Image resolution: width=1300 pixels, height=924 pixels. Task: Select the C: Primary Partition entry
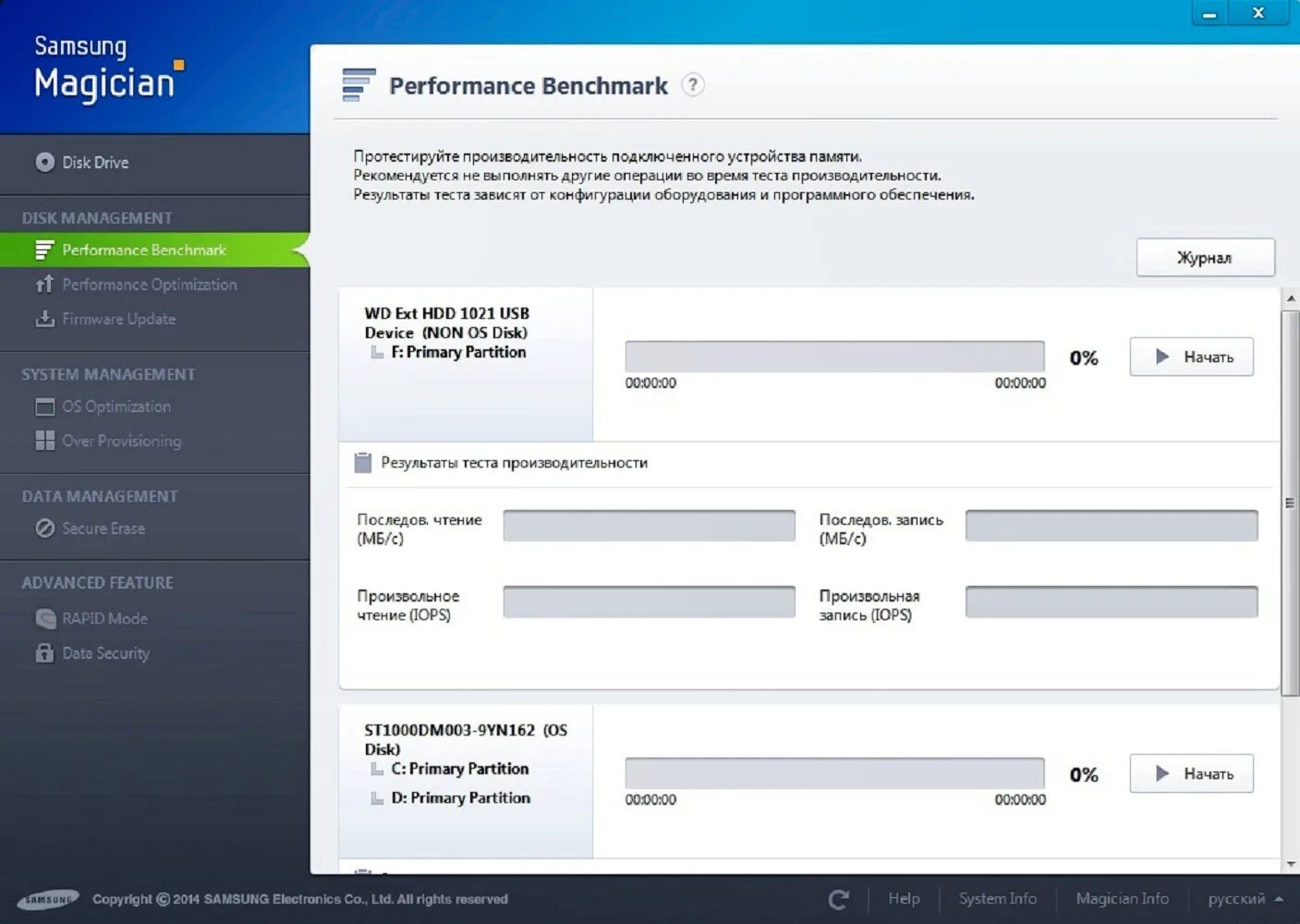[x=459, y=769]
